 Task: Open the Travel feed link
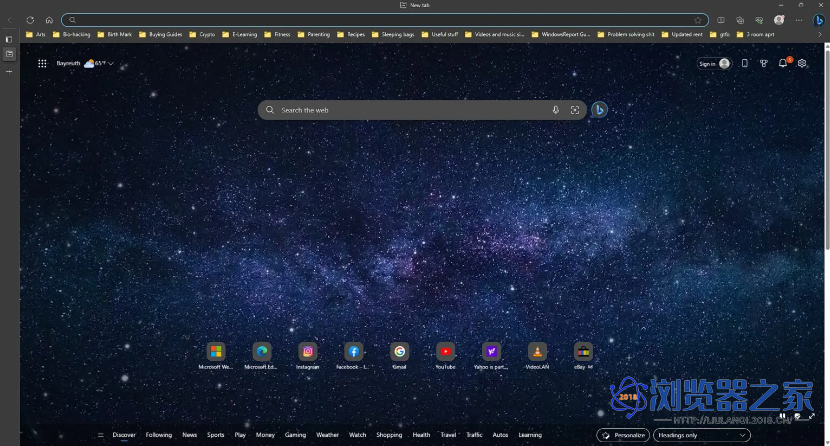448,435
